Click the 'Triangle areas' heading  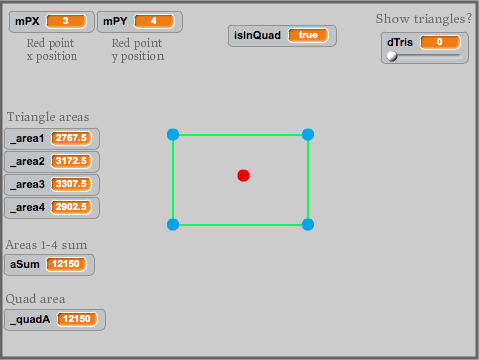(48, 117)
